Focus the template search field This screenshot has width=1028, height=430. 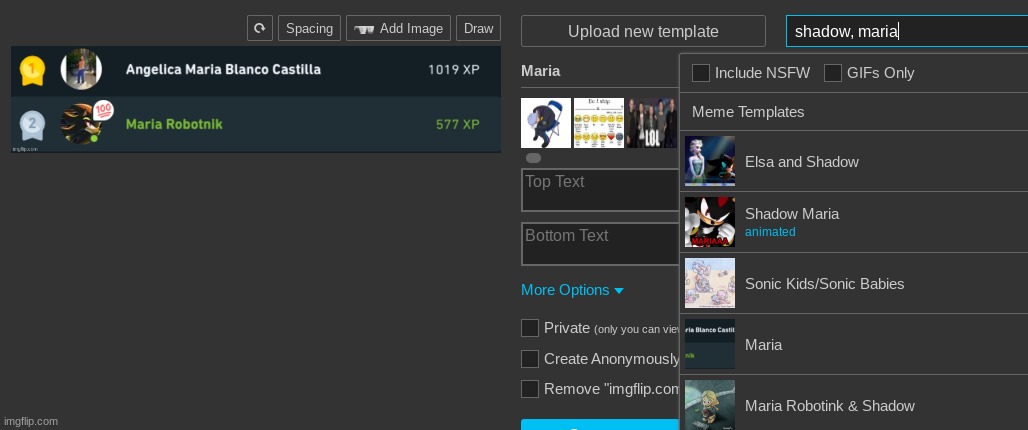tap(907, 31)
